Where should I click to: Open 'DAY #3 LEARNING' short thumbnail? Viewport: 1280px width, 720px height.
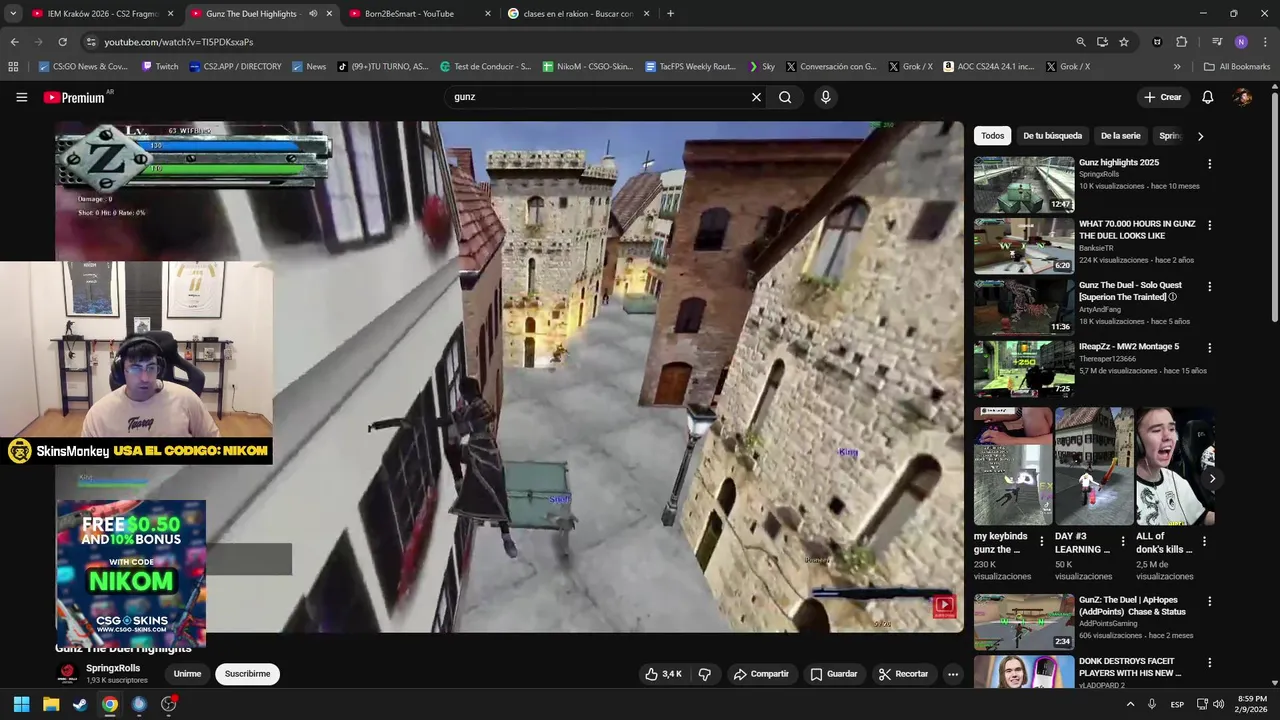coord(1094,466)
